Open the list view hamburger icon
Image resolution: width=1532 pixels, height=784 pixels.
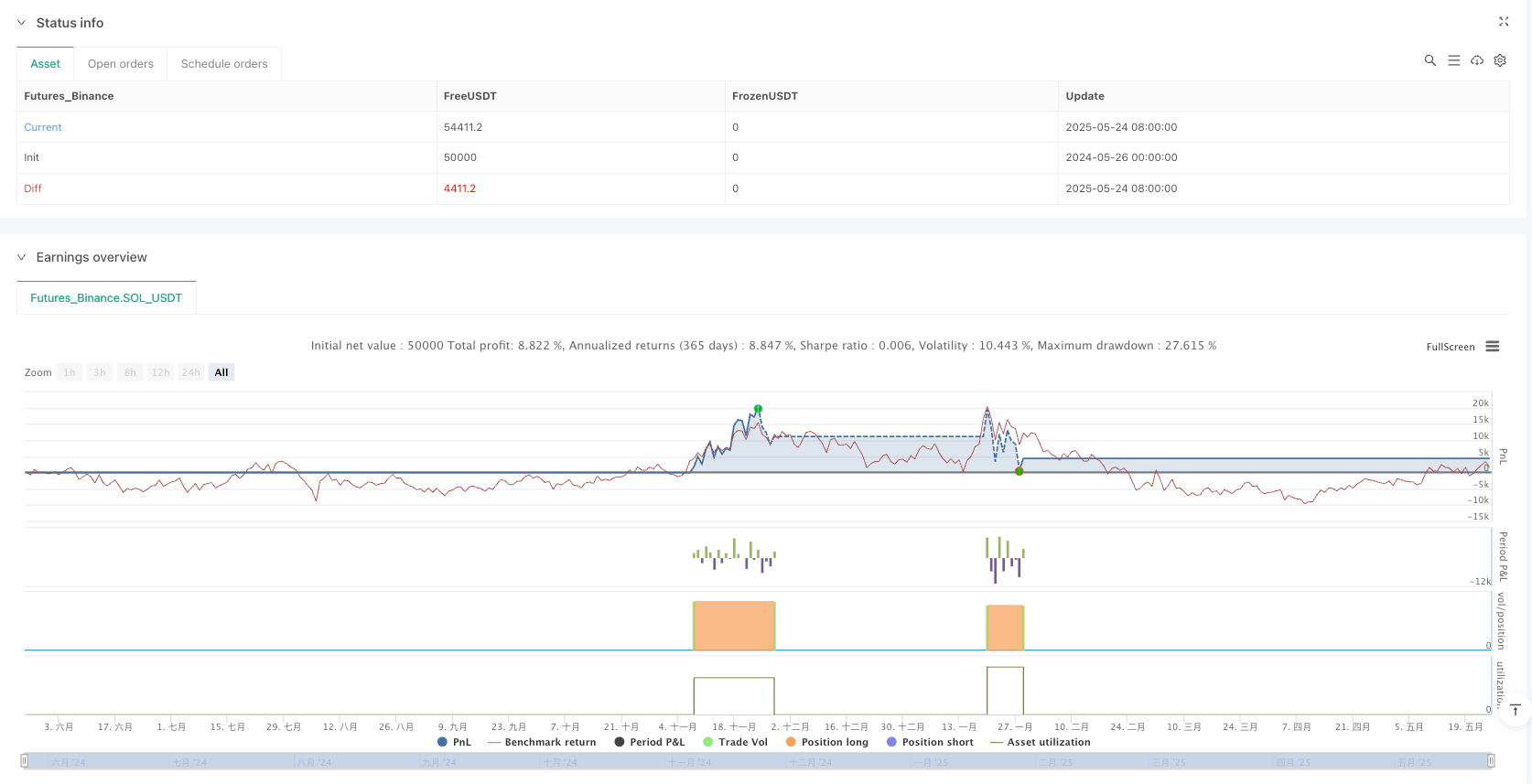tap(1453, 60)
